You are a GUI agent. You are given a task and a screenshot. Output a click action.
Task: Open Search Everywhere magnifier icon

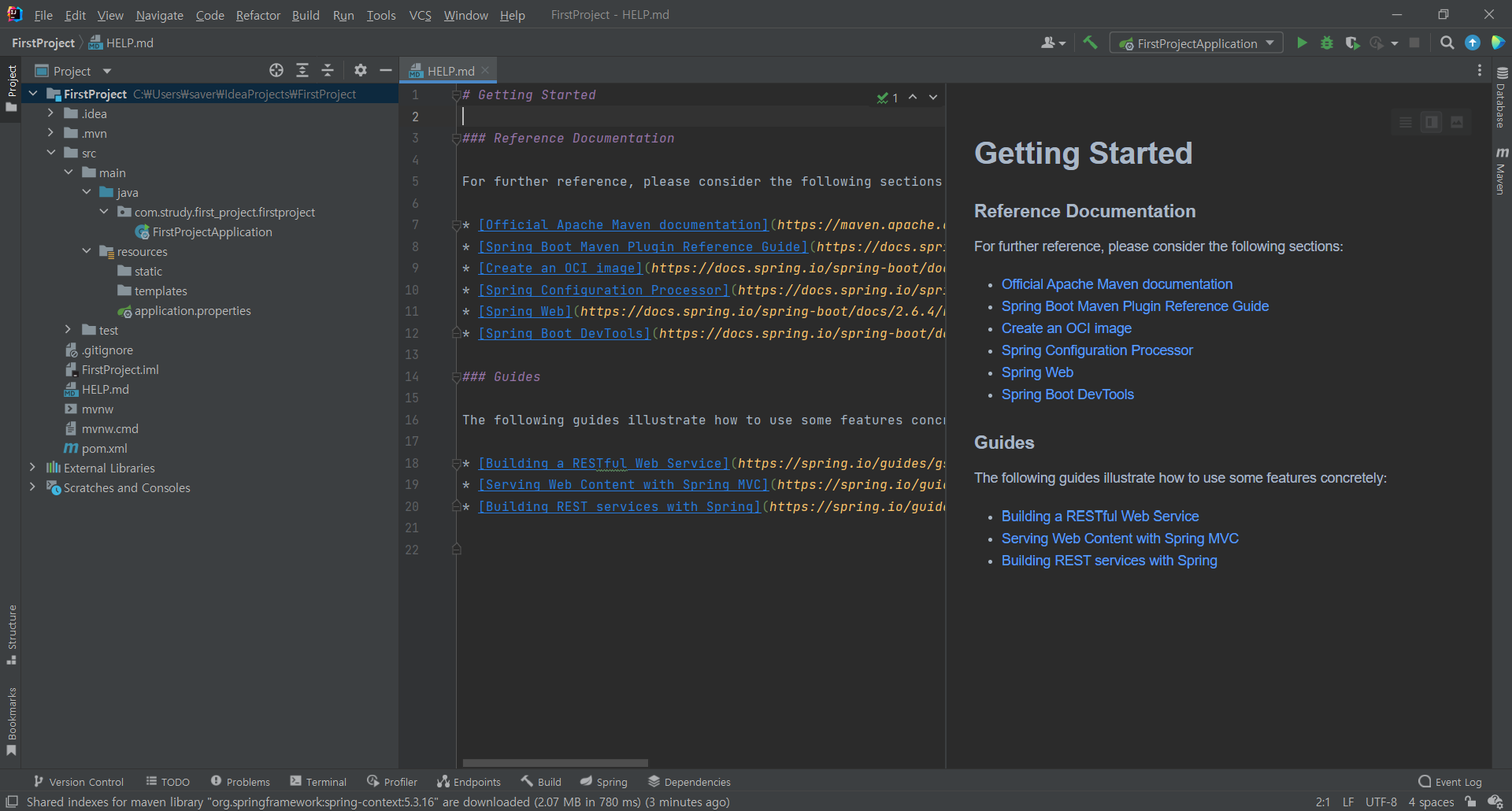coord(1447,43)
